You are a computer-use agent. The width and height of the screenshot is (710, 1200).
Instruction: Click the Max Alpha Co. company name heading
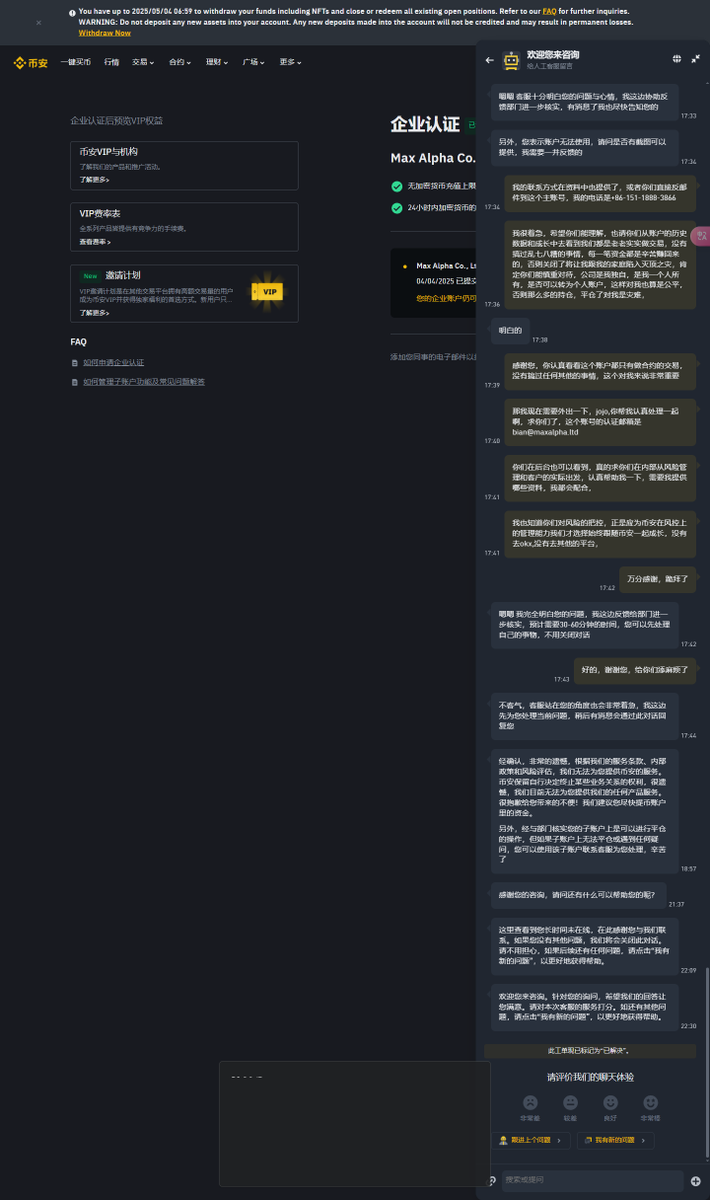click(433, 158)
